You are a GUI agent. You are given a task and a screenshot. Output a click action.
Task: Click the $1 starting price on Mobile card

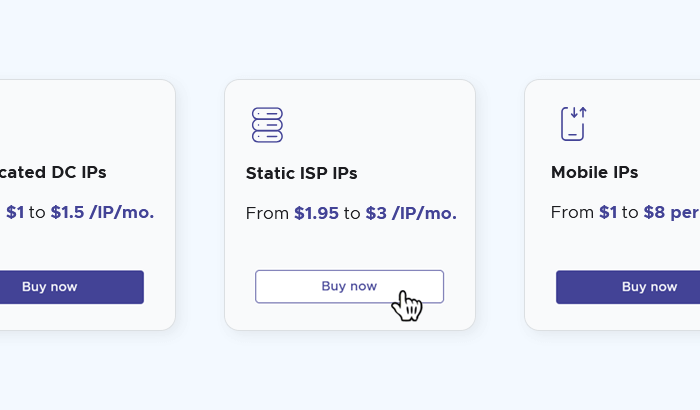[608, 212]
